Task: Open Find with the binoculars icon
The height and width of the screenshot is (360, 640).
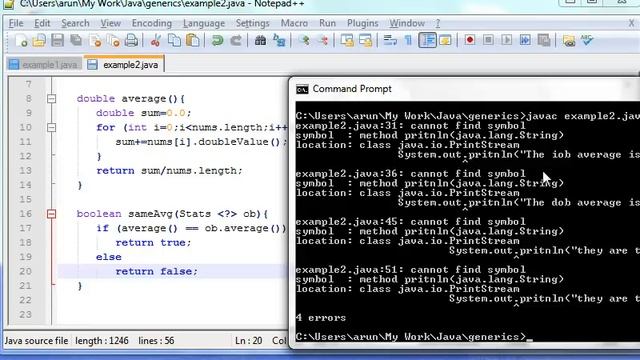Action: 260,40
